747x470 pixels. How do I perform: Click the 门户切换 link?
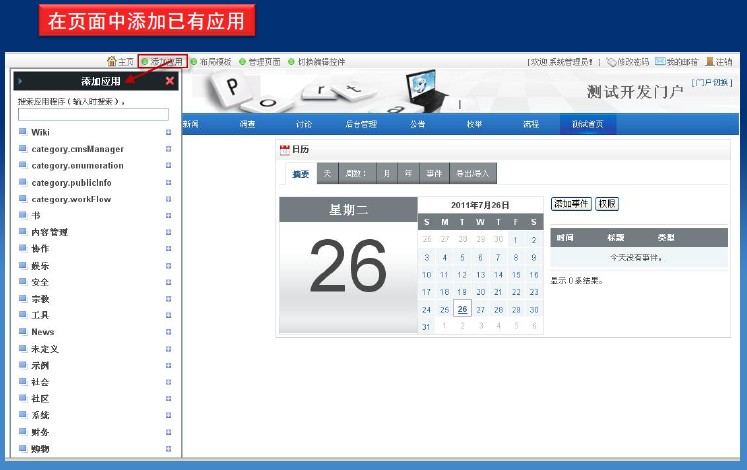[712, 82]
